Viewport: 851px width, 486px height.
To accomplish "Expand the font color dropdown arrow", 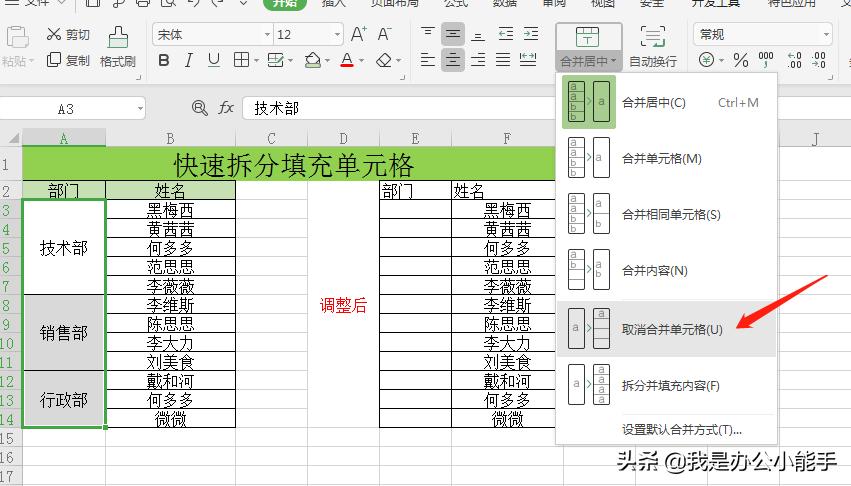I will tap(361, 61).
